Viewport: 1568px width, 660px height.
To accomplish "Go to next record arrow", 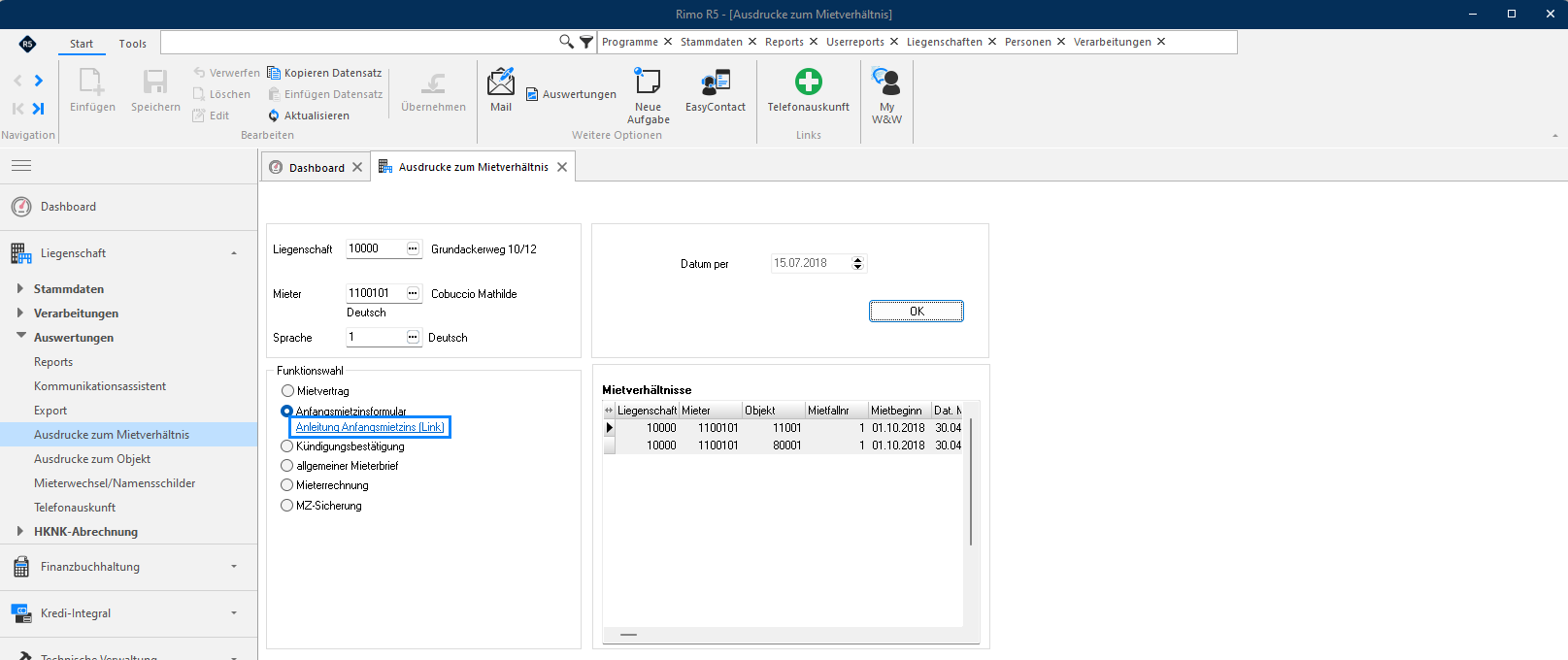I will (x=39, y=81).
